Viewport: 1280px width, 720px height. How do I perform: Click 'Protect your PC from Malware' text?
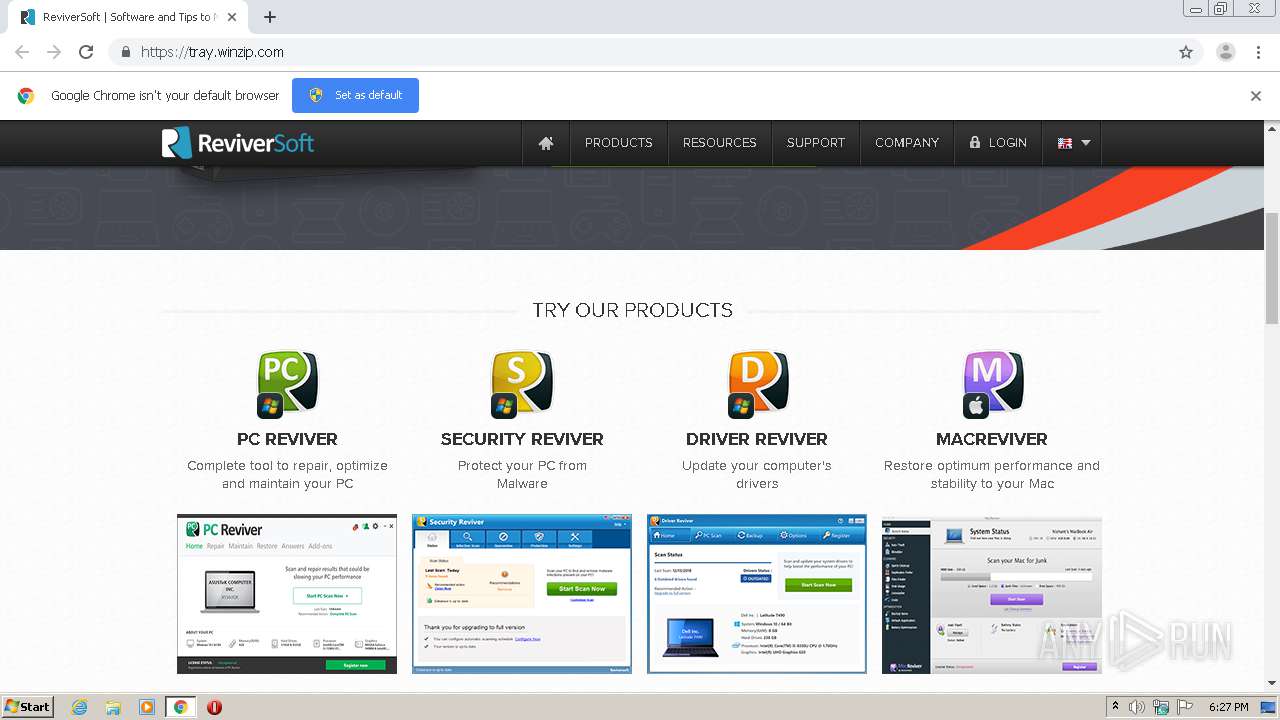point(522,475)
